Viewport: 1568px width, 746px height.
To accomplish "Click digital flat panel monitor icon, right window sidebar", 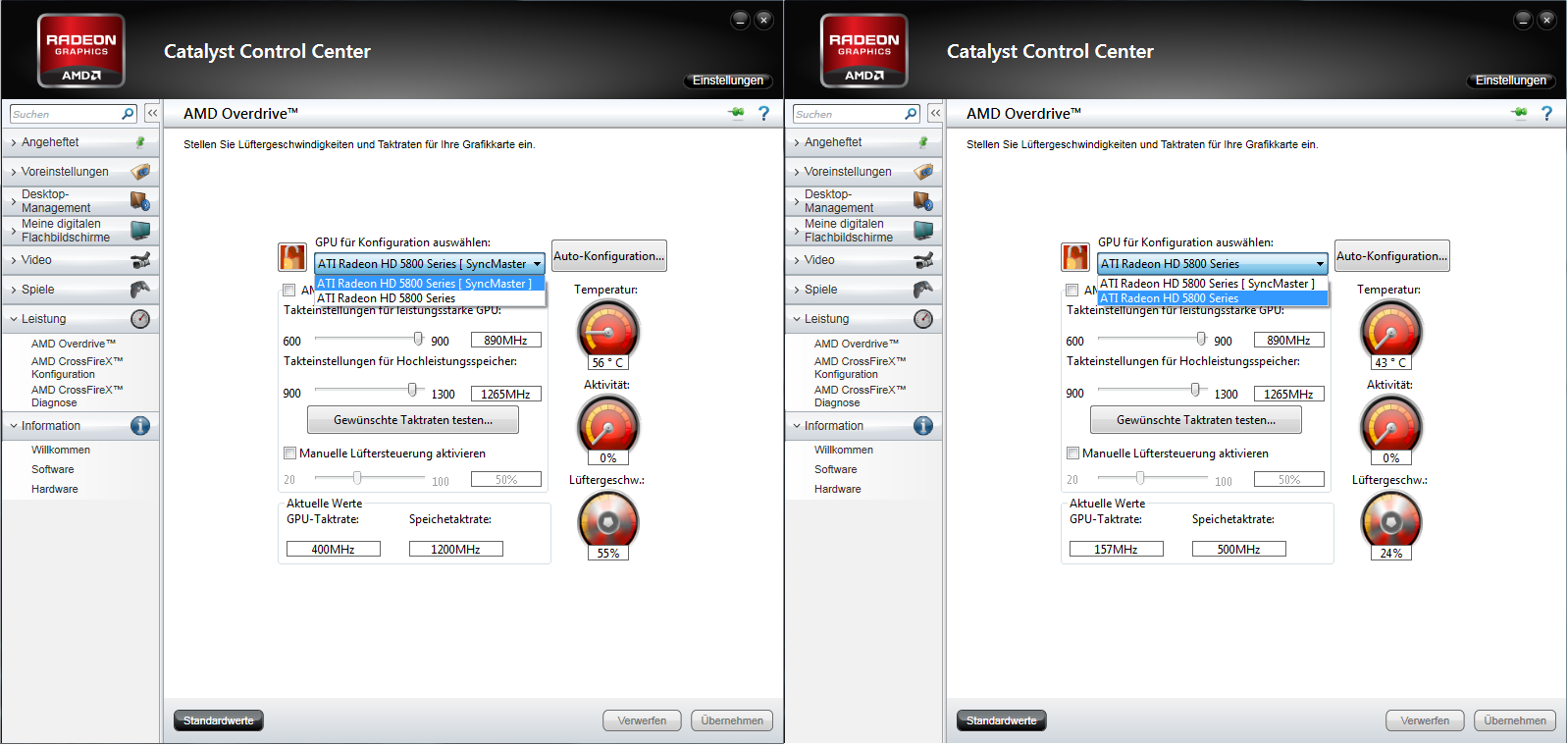I will pyautogui.click(x=923, y=231).
